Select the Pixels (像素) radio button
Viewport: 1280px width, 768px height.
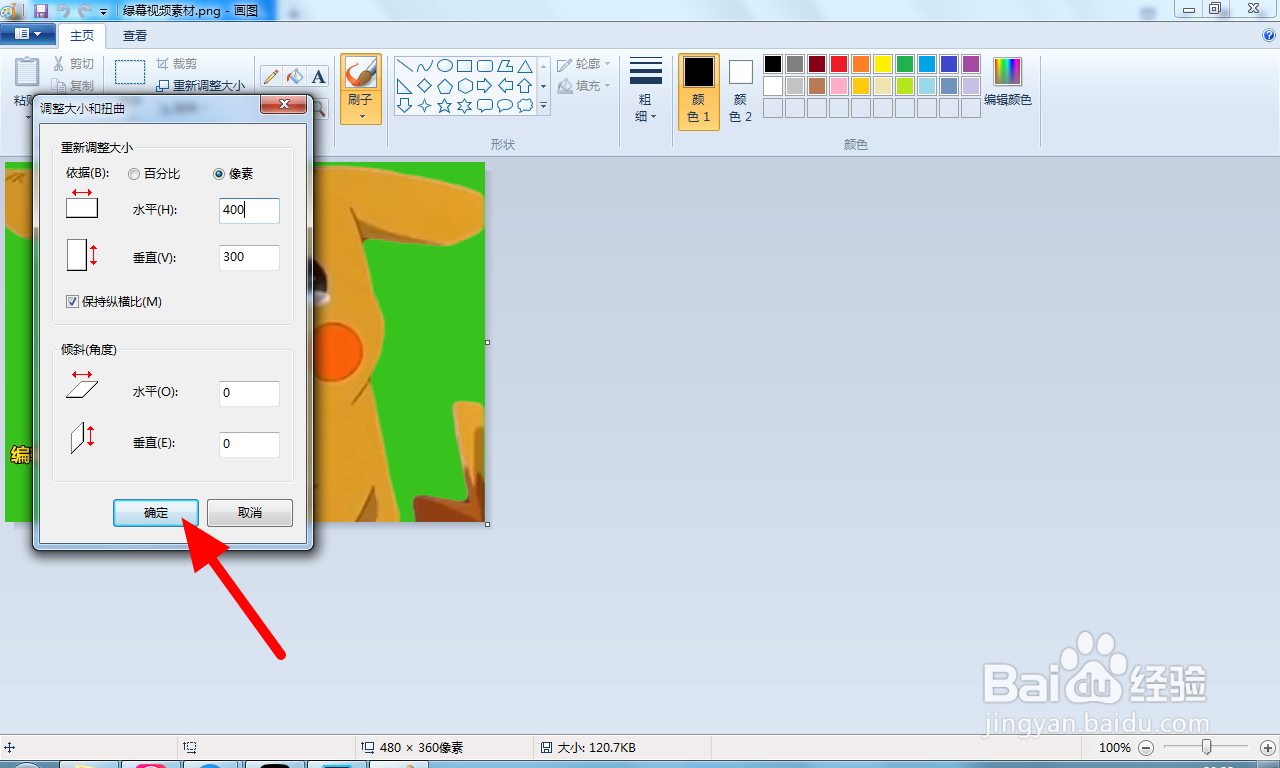pos(220,174)
